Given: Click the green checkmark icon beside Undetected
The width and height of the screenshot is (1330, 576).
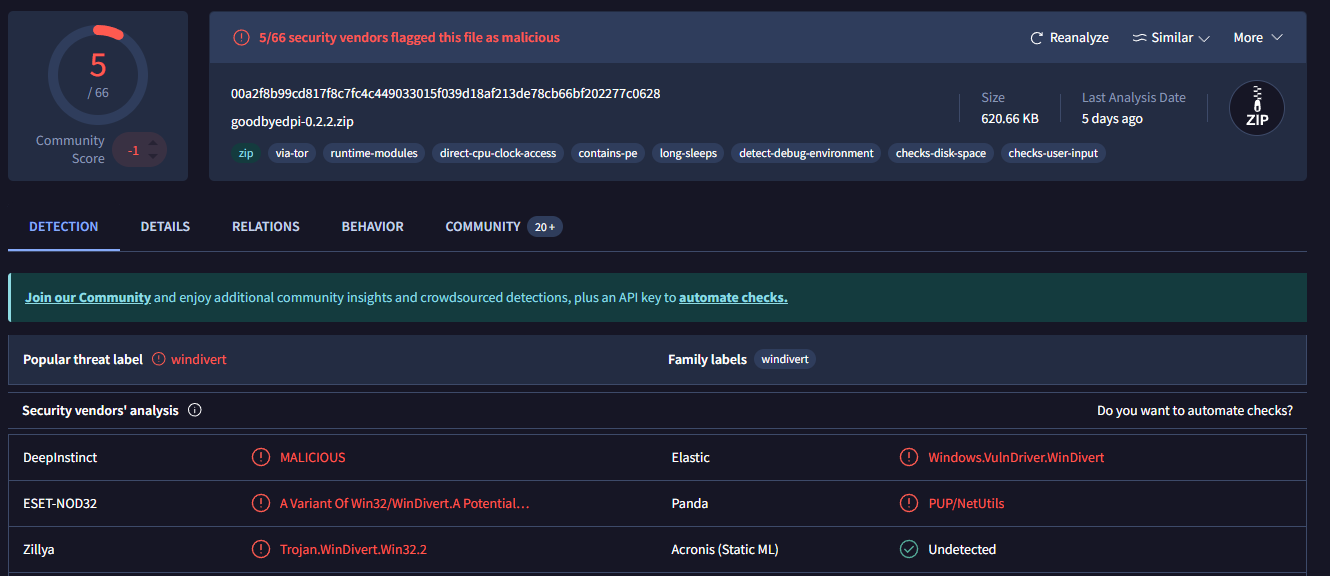Looking at the screenshot, I should (x=909, y=549).
